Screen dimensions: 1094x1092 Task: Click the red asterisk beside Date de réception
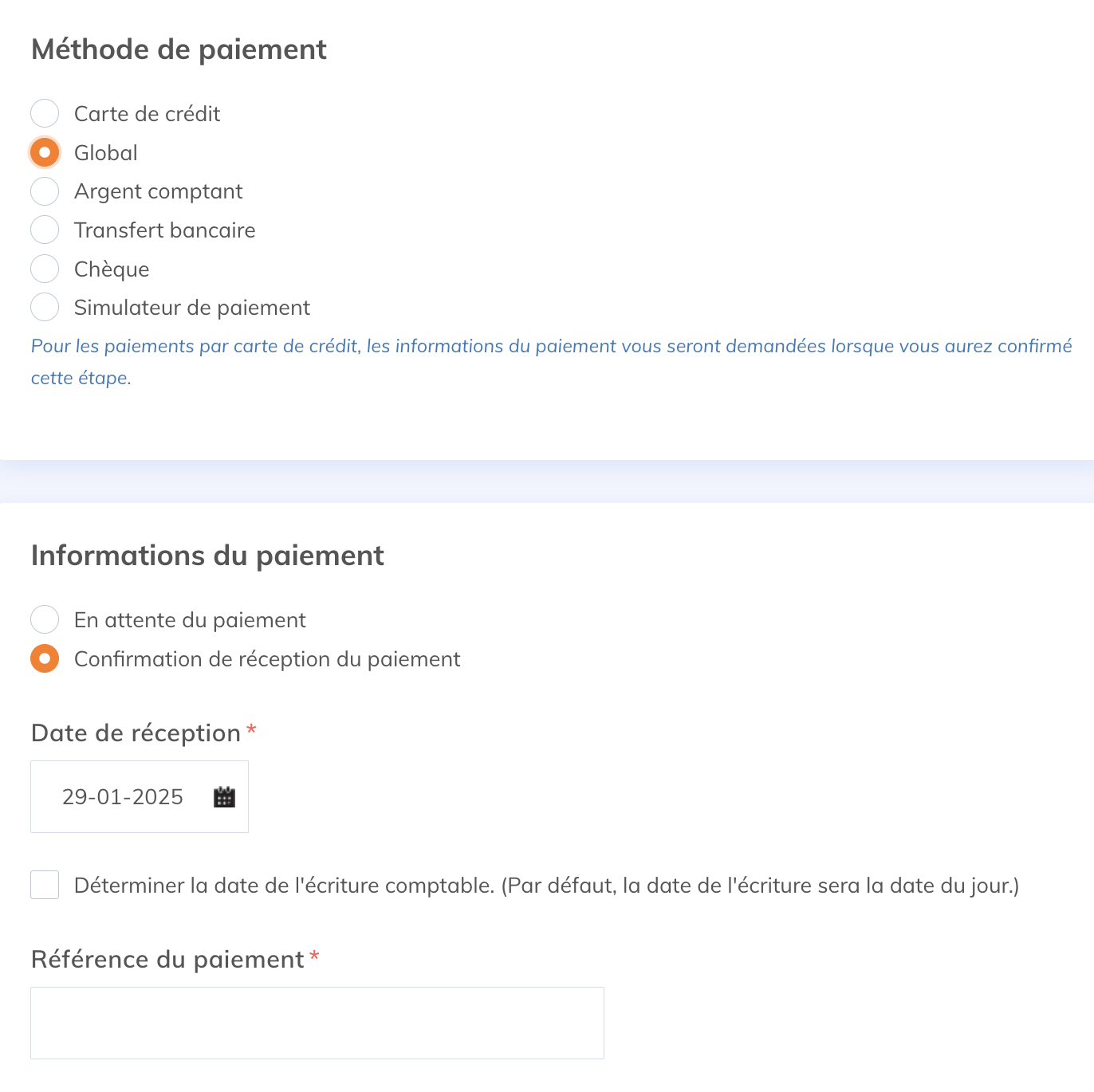click(251, 730)
